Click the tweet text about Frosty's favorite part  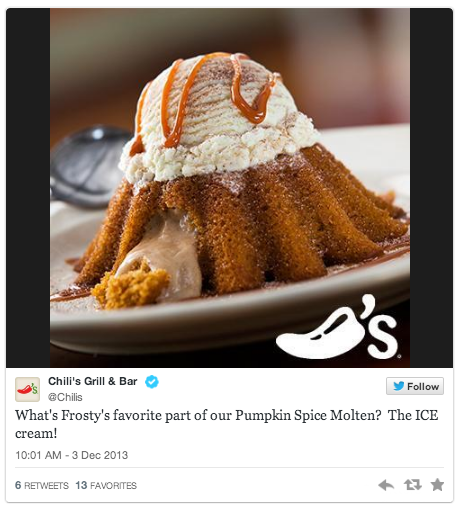(x=227, y=424)
